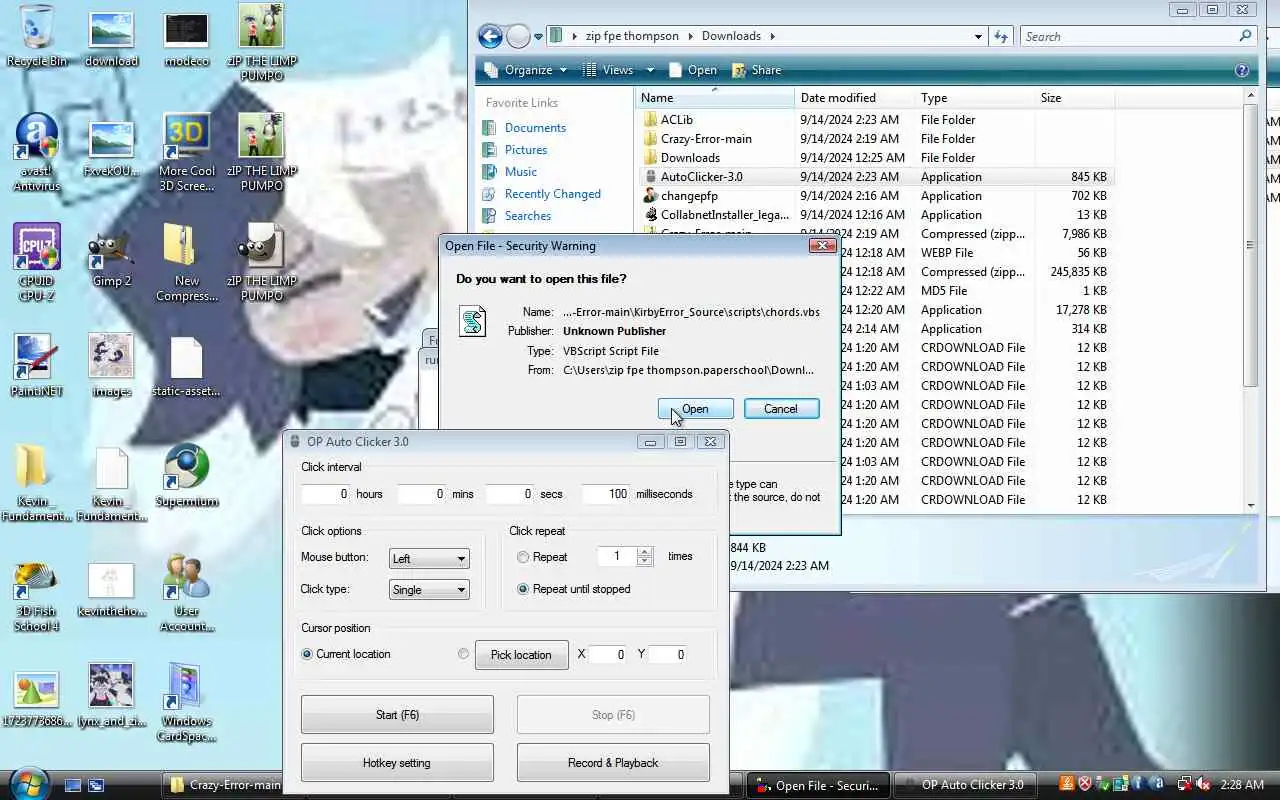This screenshot has height=800, width=1280.
Task: Click the milliseconds interval field
Action: pos(605,494)
